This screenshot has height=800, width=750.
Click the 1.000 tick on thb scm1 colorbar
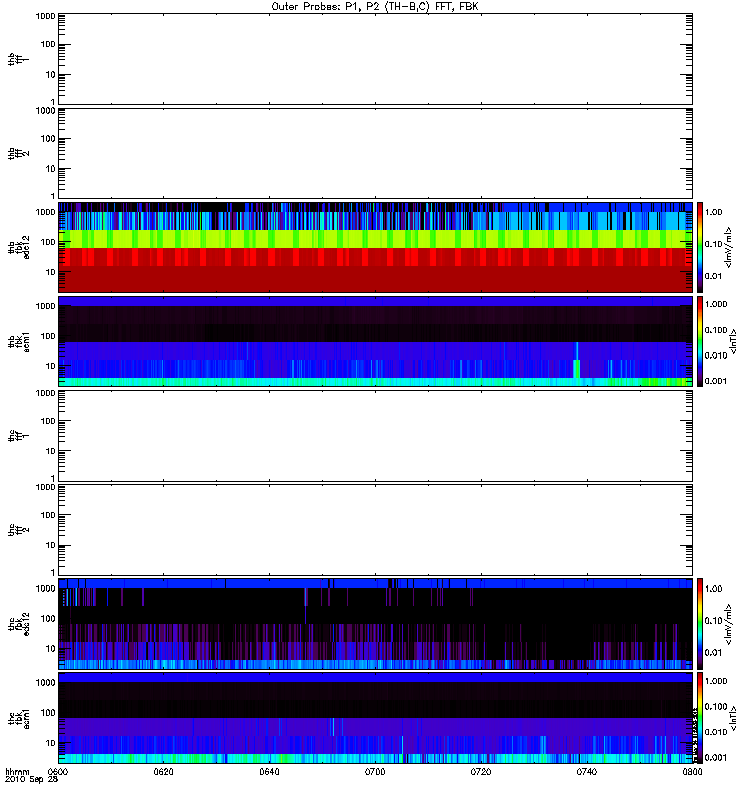click(716, 304)
